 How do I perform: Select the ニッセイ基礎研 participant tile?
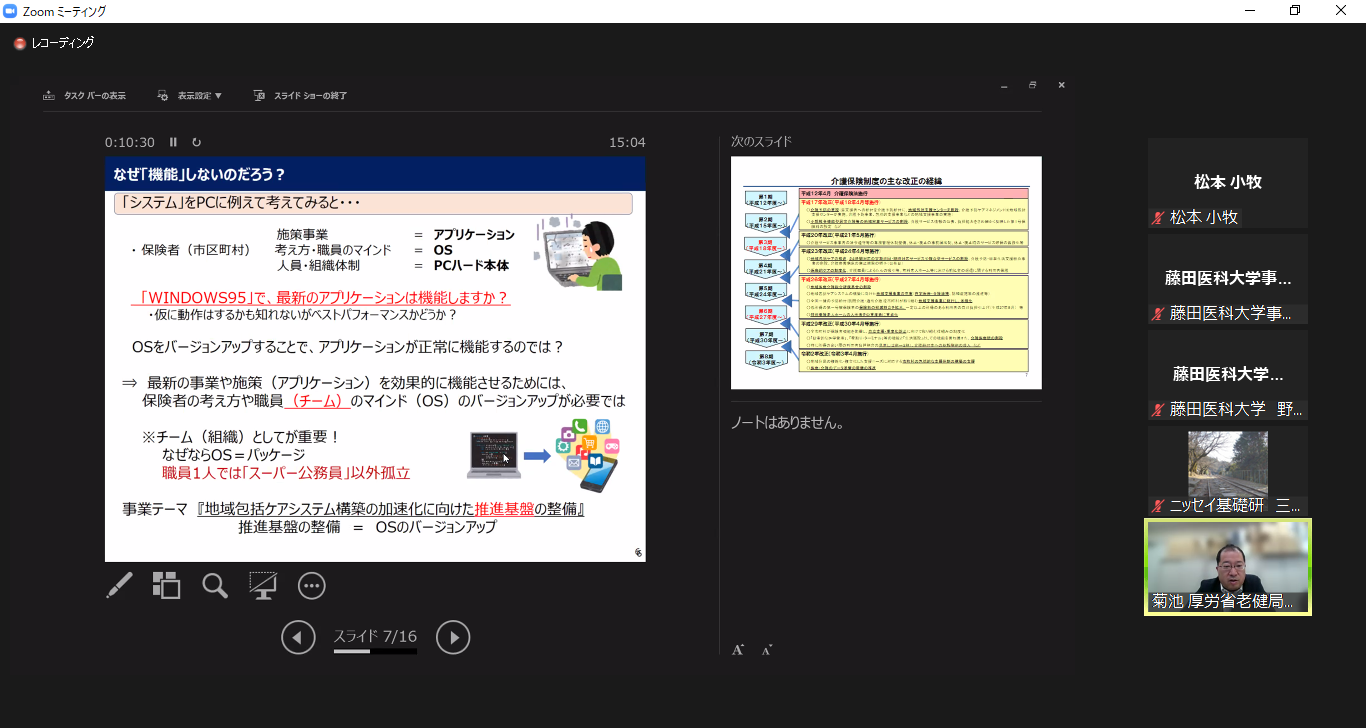1227,470
